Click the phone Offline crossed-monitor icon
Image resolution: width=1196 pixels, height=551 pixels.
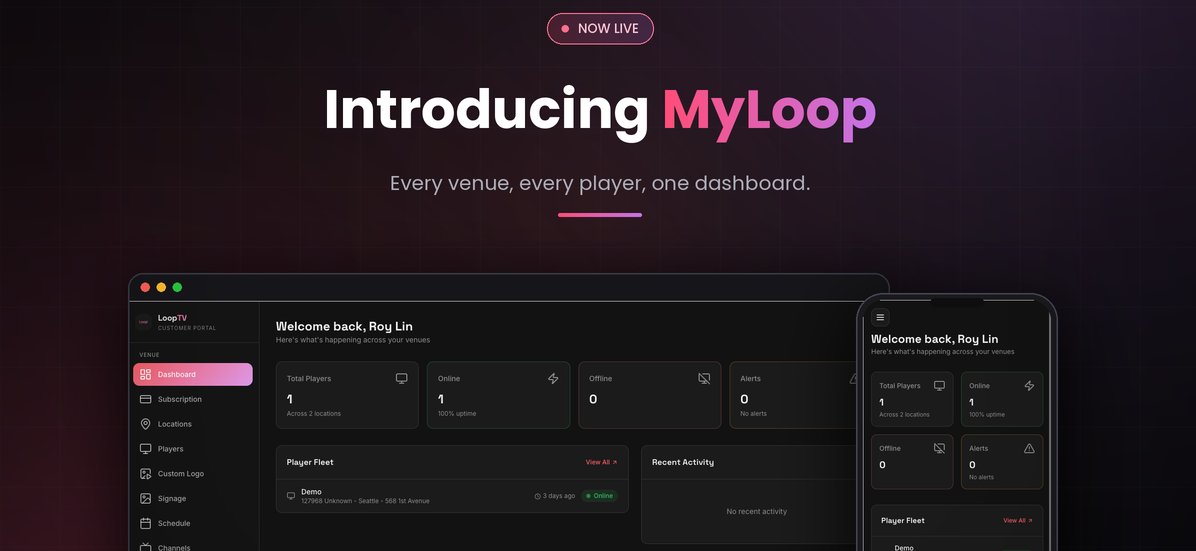[x=939, y=448]
